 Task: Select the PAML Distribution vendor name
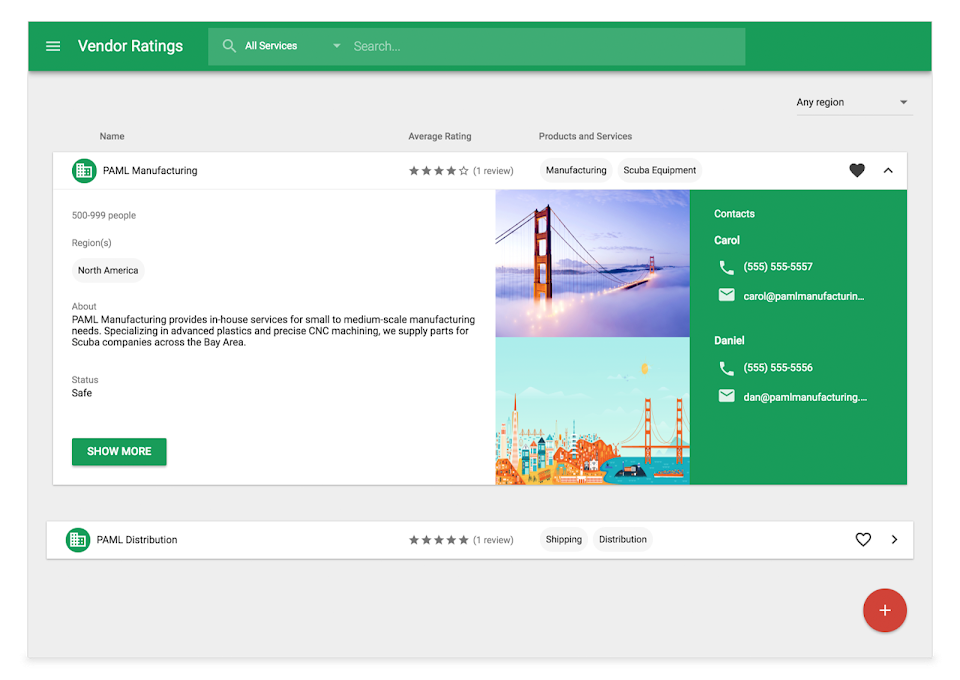point(137,540)
